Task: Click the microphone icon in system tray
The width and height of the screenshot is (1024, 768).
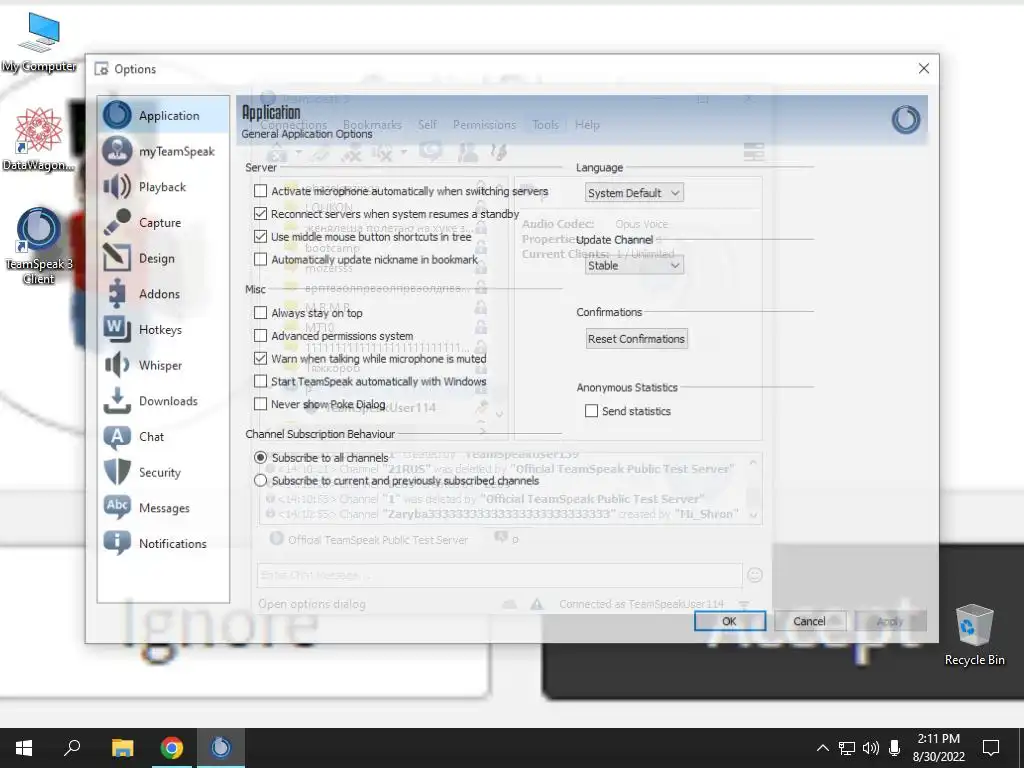Action: [895, 748]
